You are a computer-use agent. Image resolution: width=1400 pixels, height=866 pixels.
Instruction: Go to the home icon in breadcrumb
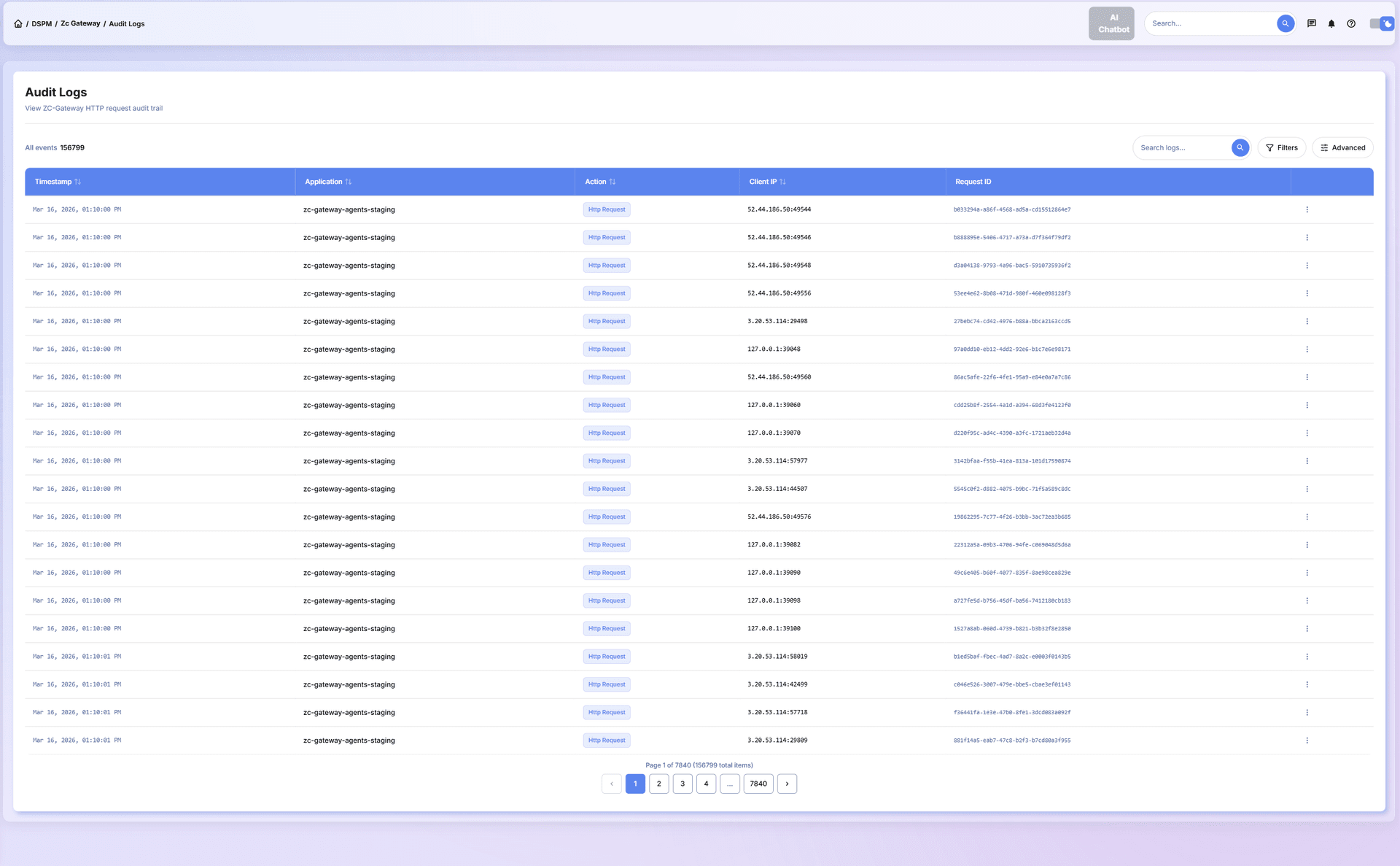click(18, 23)
